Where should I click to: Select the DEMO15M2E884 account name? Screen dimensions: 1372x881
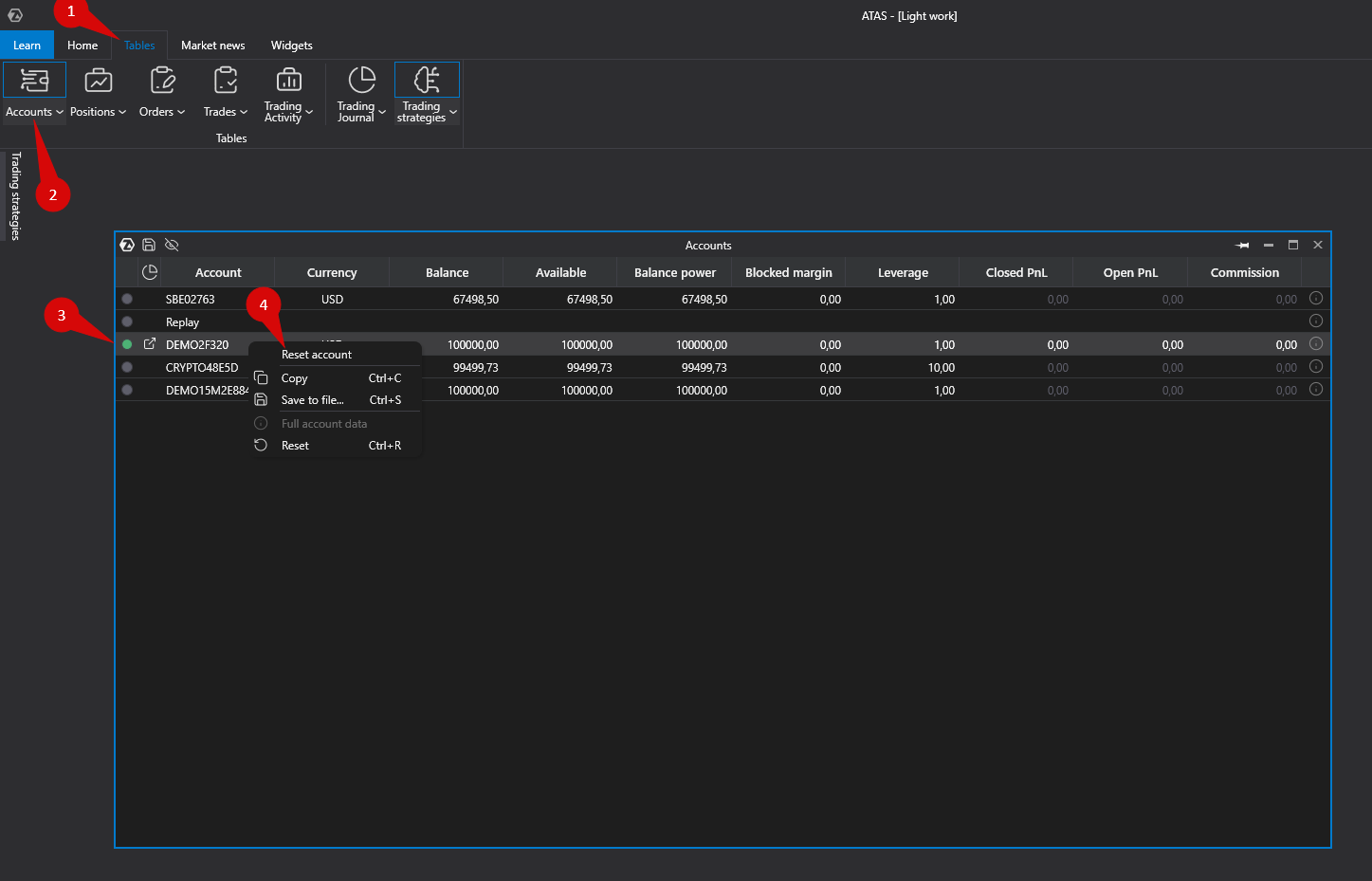pyautogui.click(x=208, y=391)
